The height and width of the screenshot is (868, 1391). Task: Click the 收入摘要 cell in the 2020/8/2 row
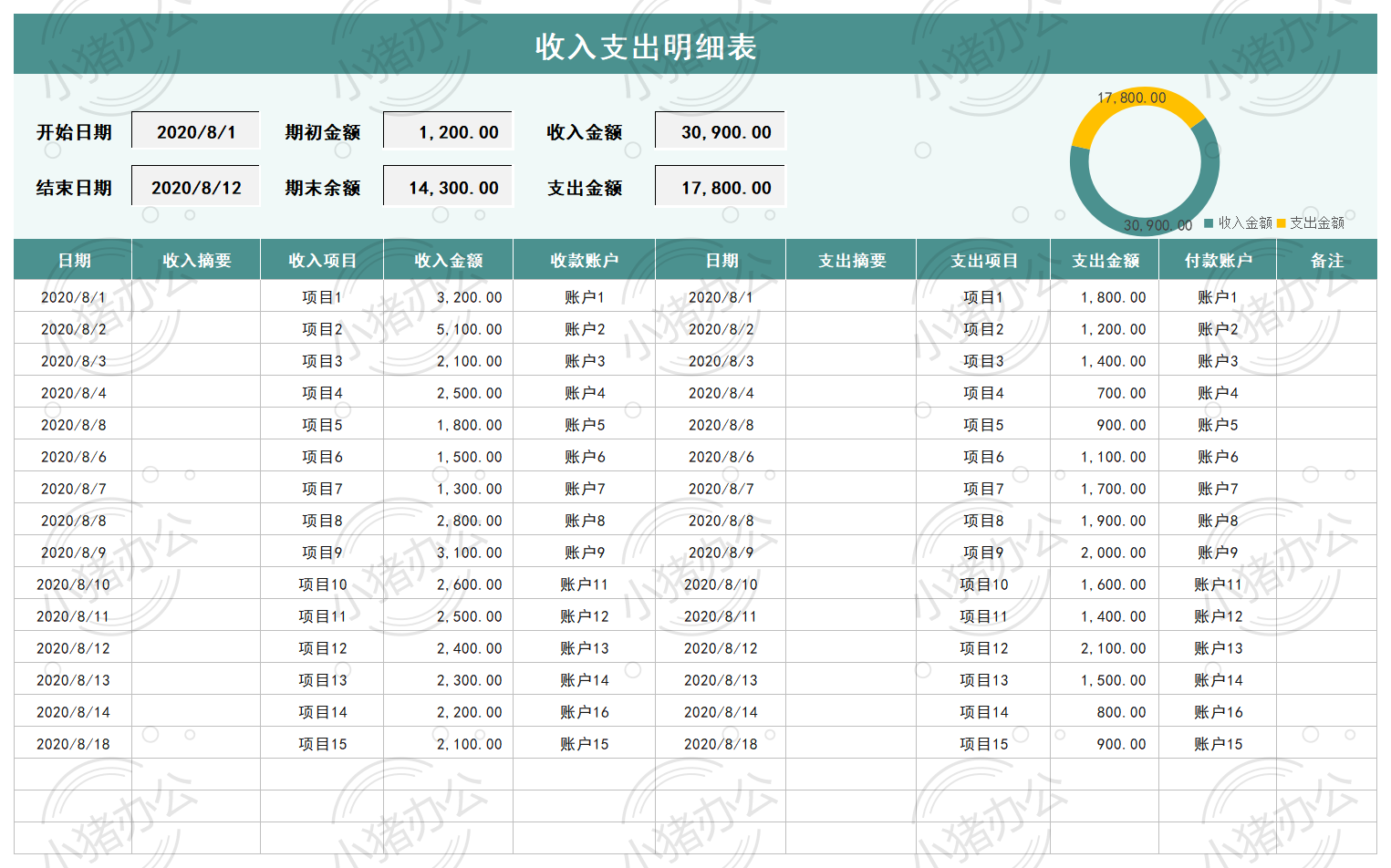pos(196,328)
